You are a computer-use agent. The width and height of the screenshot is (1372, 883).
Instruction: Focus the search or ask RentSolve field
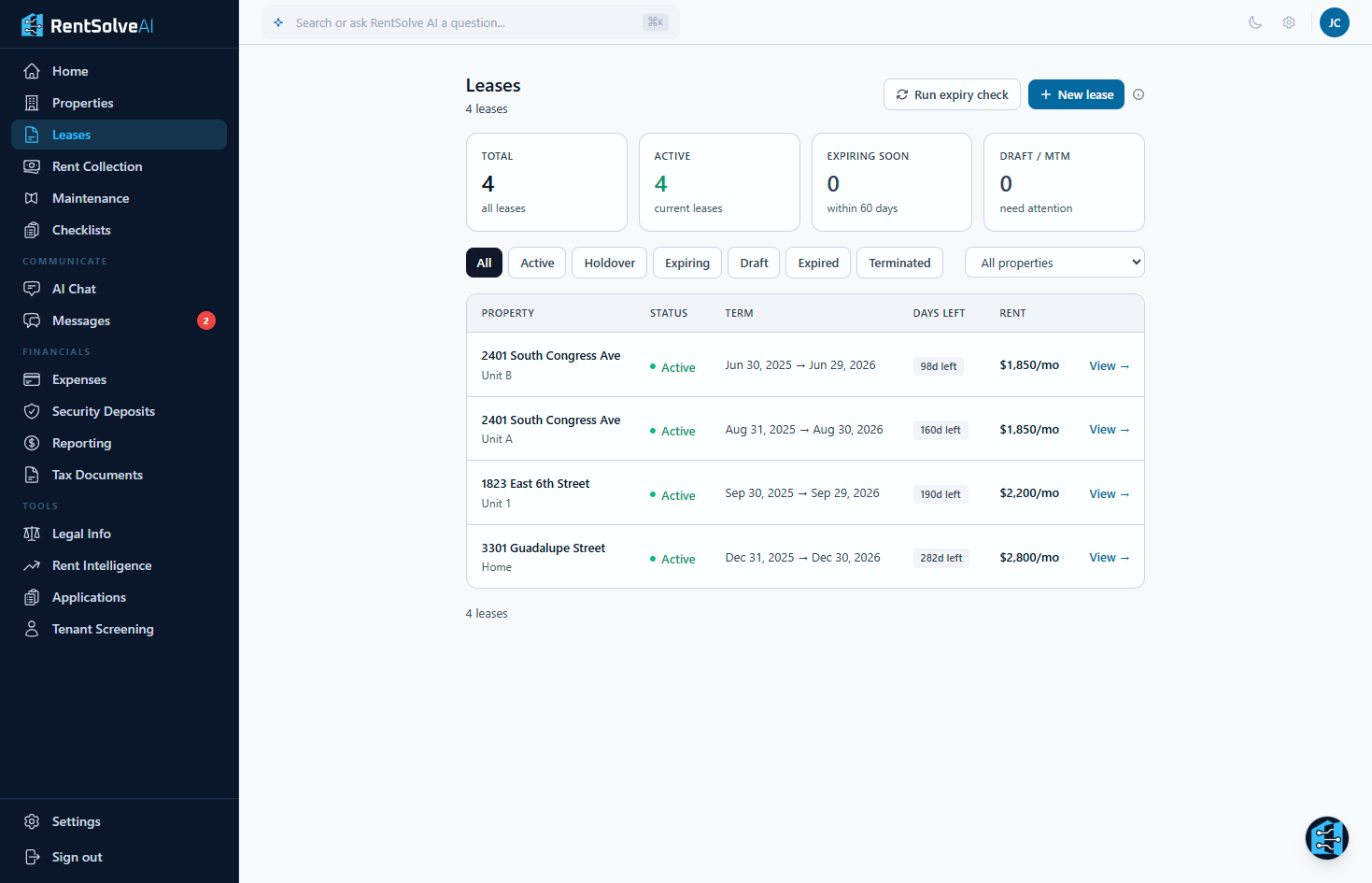pyautogui.click(x=467, y=22)
